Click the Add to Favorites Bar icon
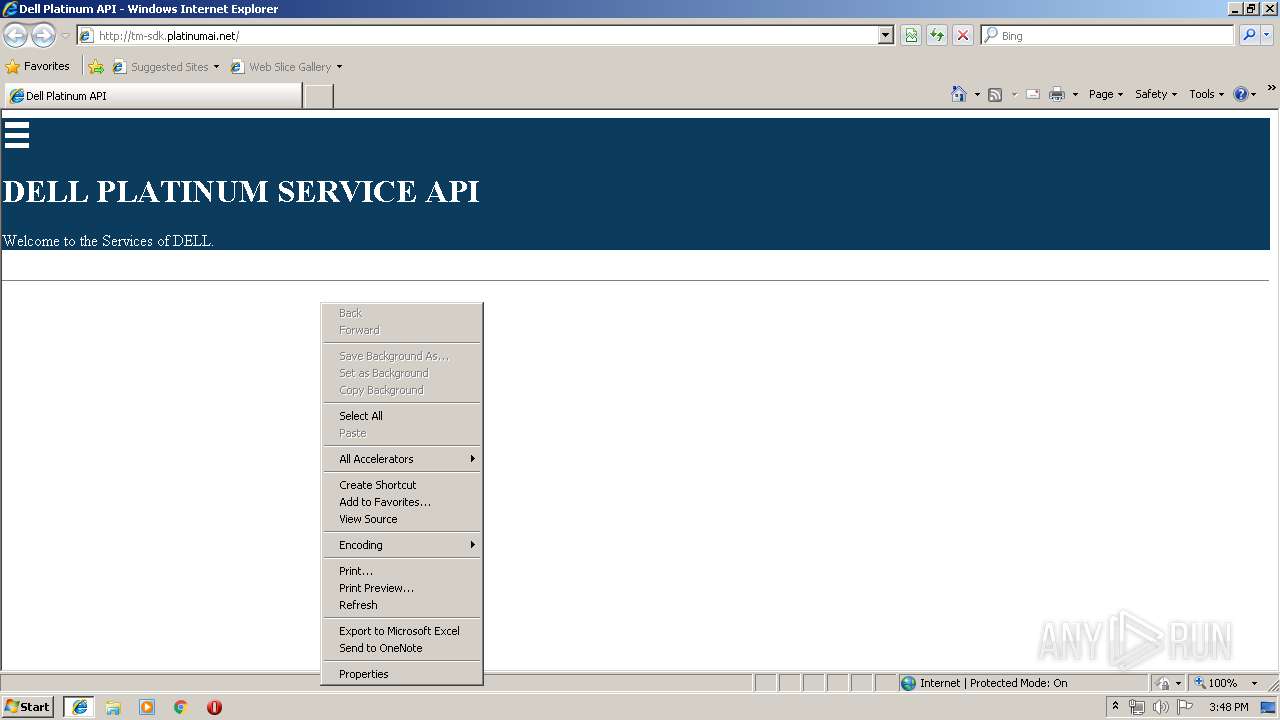Viewport: 1280px width, 720px height. [96, 67]
